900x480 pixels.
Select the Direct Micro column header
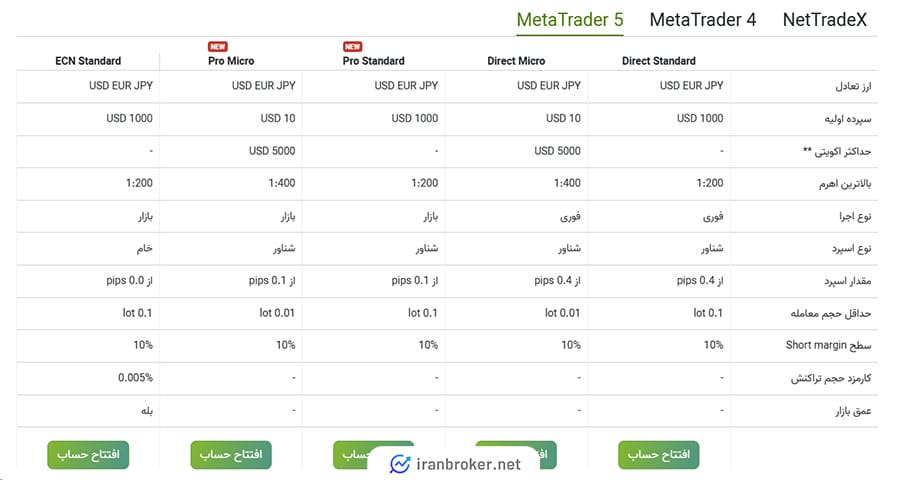tap(516, 61)
